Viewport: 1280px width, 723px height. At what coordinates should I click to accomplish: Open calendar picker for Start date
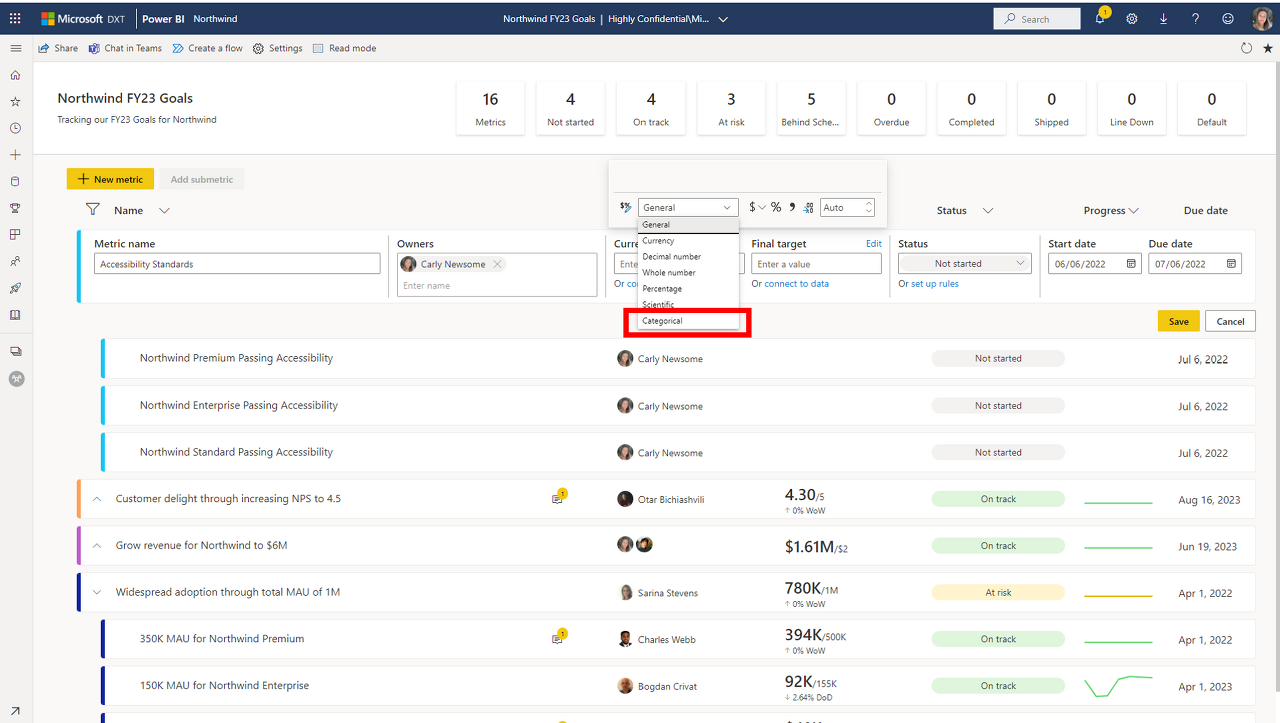pos(1131,264)
